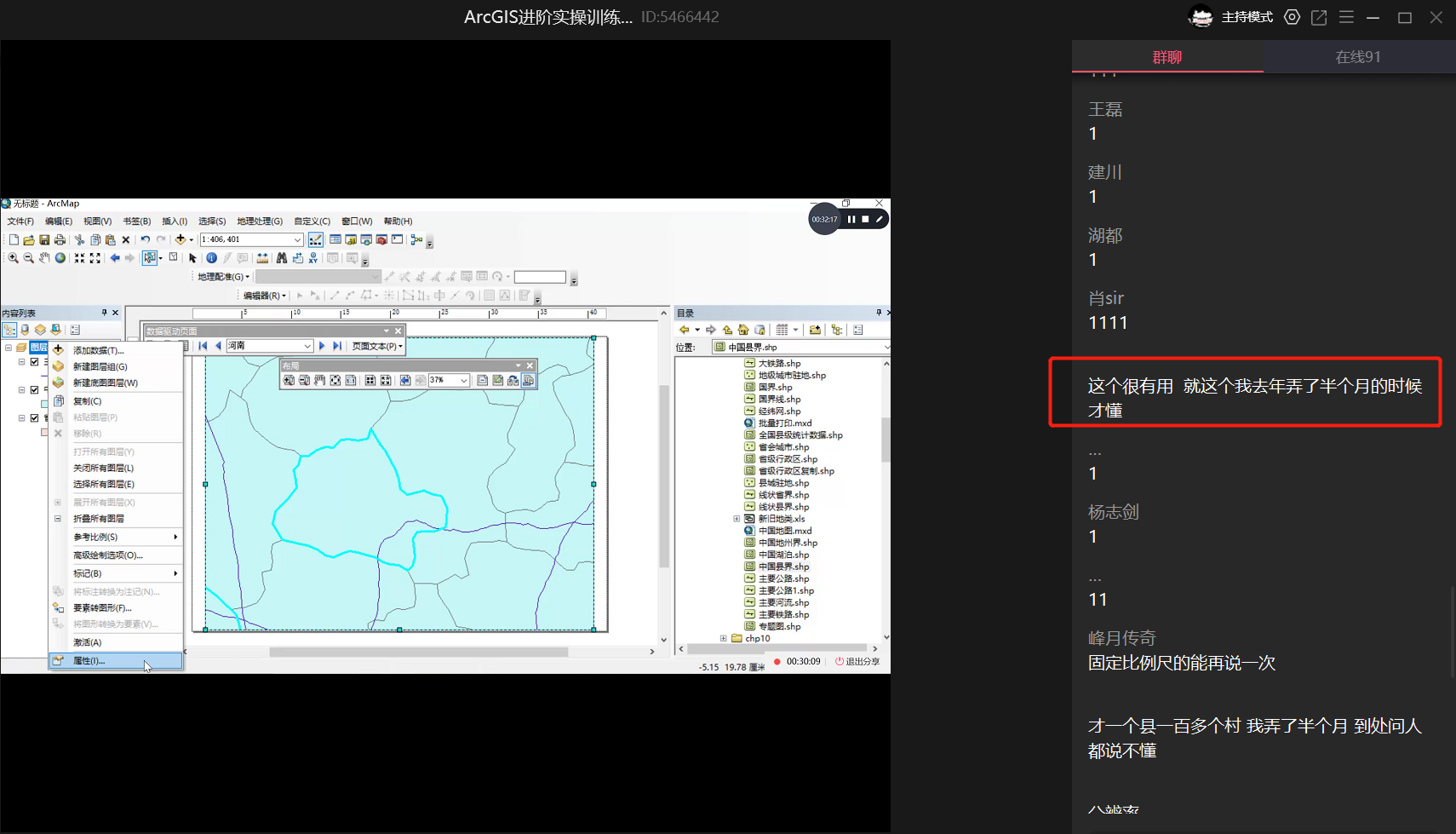Click 主持模式 button in title bar
The image size is (1456, 834).
pos(1247,17)
